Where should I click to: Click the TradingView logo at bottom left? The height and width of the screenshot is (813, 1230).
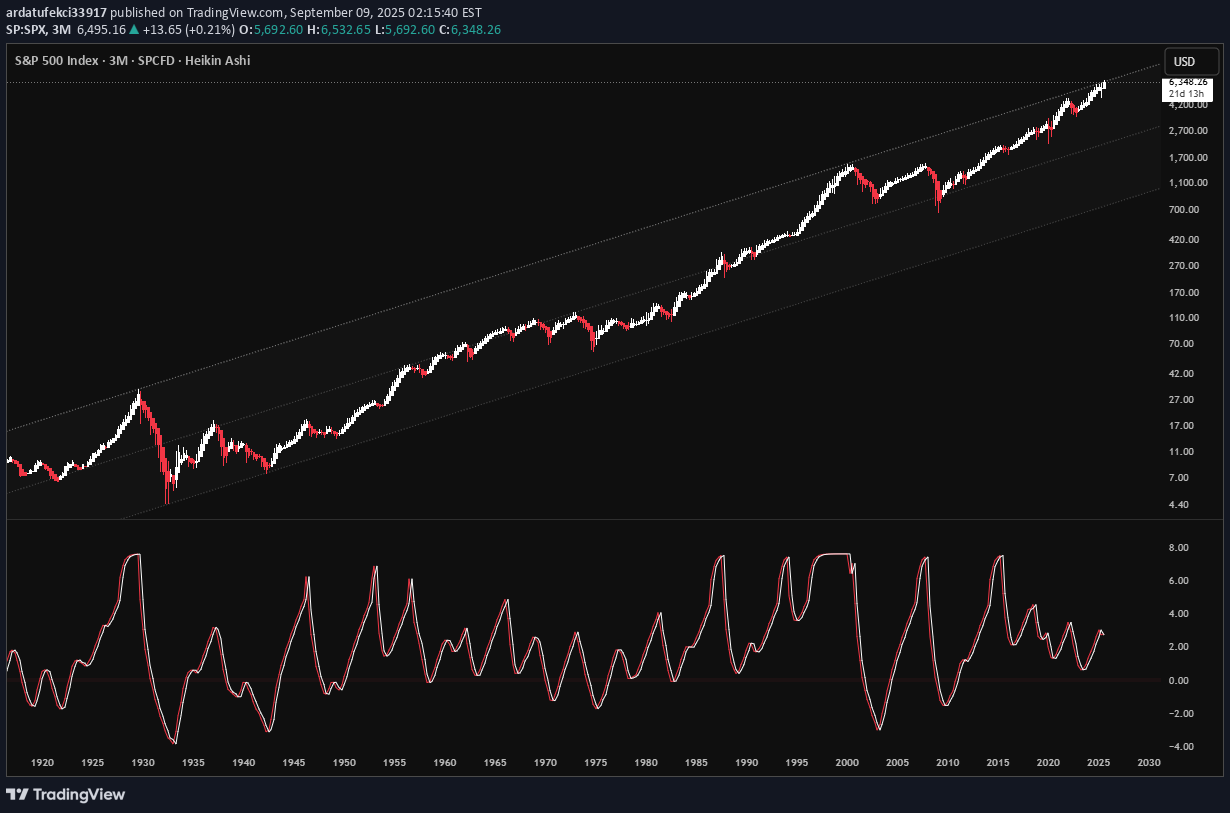[x=66, y=794]
